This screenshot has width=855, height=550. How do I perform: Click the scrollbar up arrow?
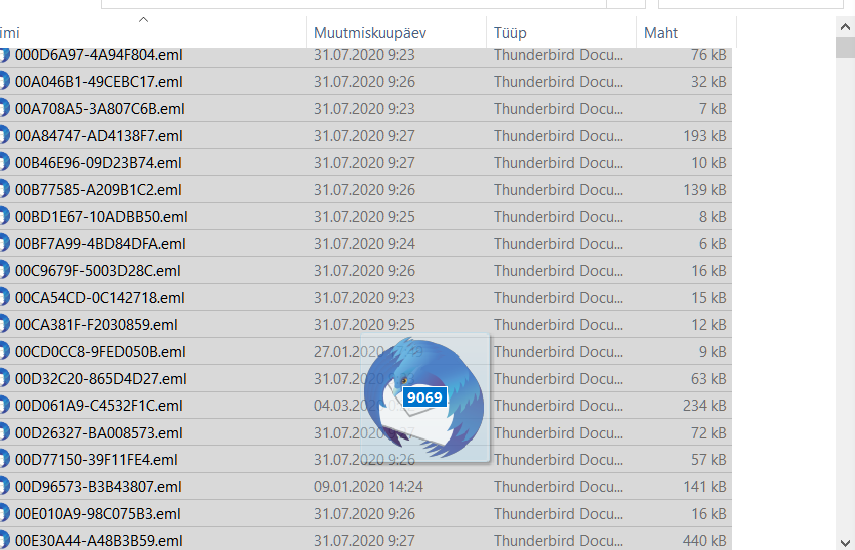pos(845,27)
